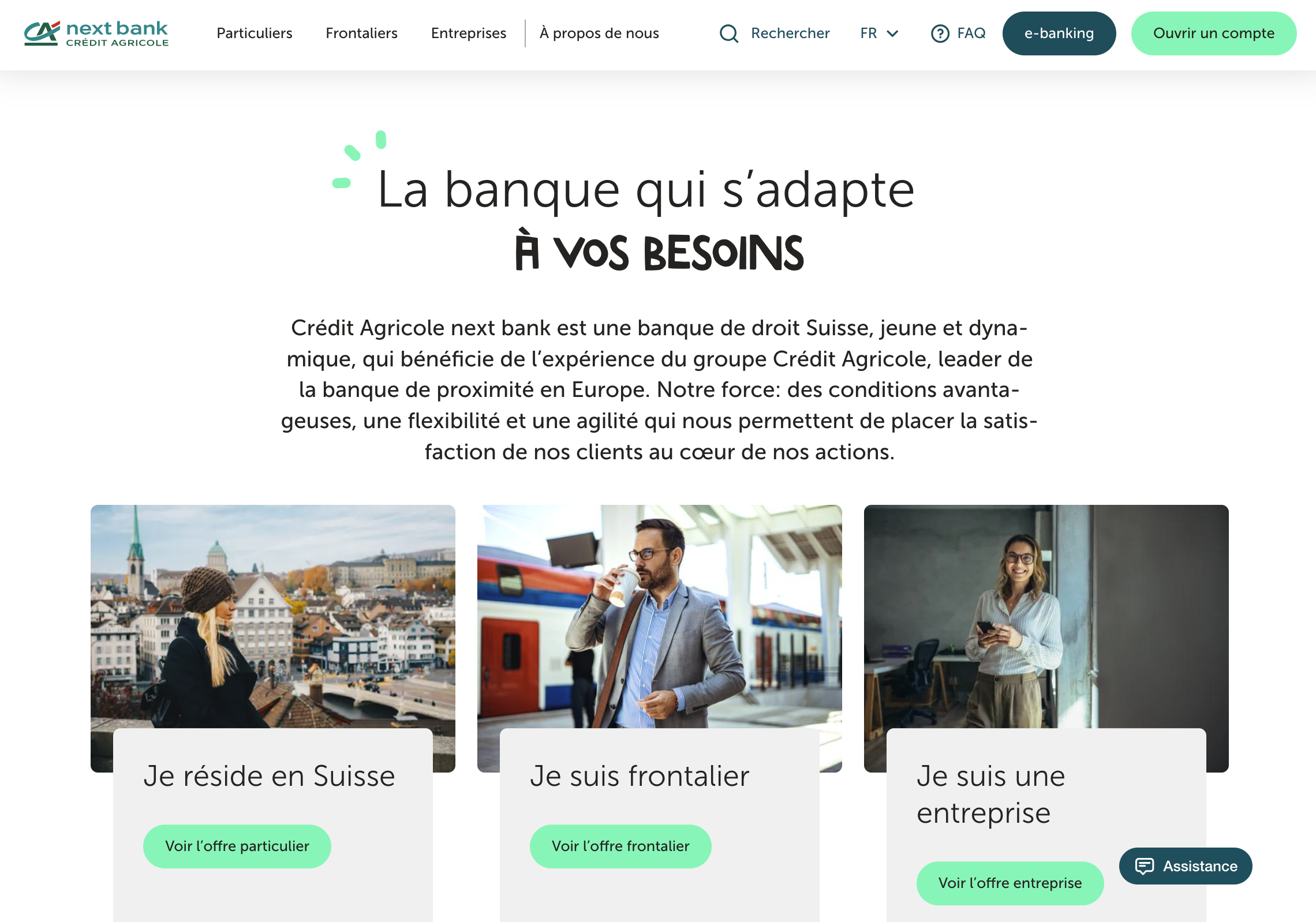Click the Assistance chat bubble icon
This screenshot has width=1316, height=922.
(1144, 866)
